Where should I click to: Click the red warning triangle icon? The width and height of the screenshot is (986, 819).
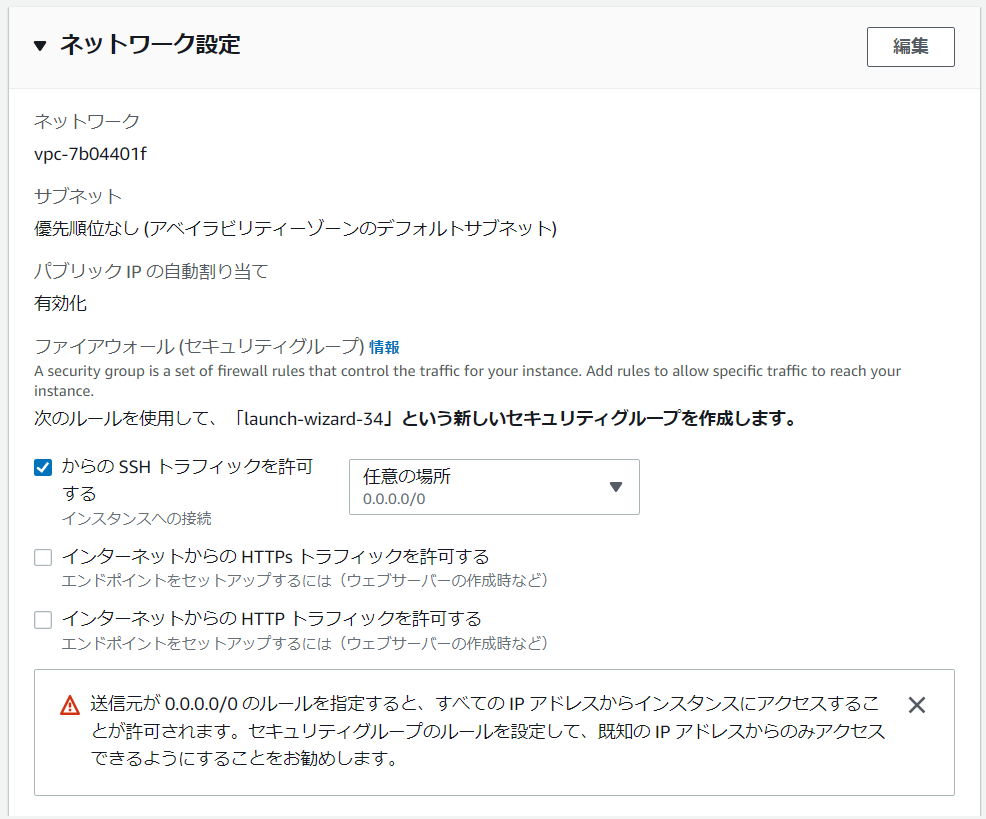70,705
